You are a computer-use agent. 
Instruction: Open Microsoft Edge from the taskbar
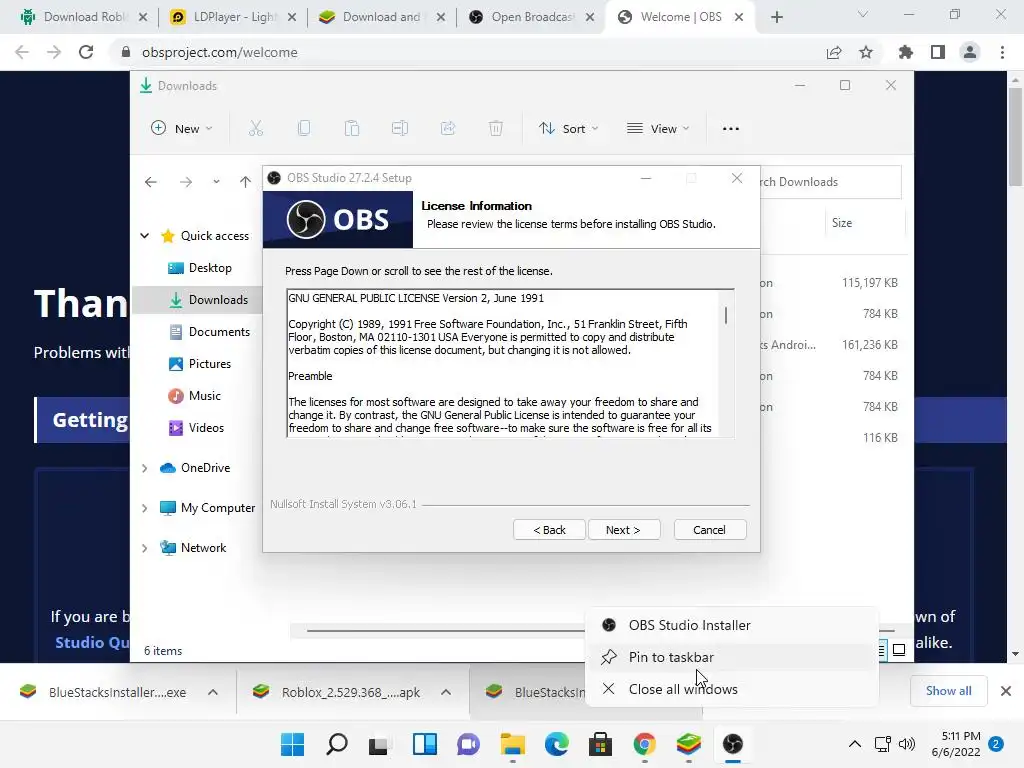point(556,744)
